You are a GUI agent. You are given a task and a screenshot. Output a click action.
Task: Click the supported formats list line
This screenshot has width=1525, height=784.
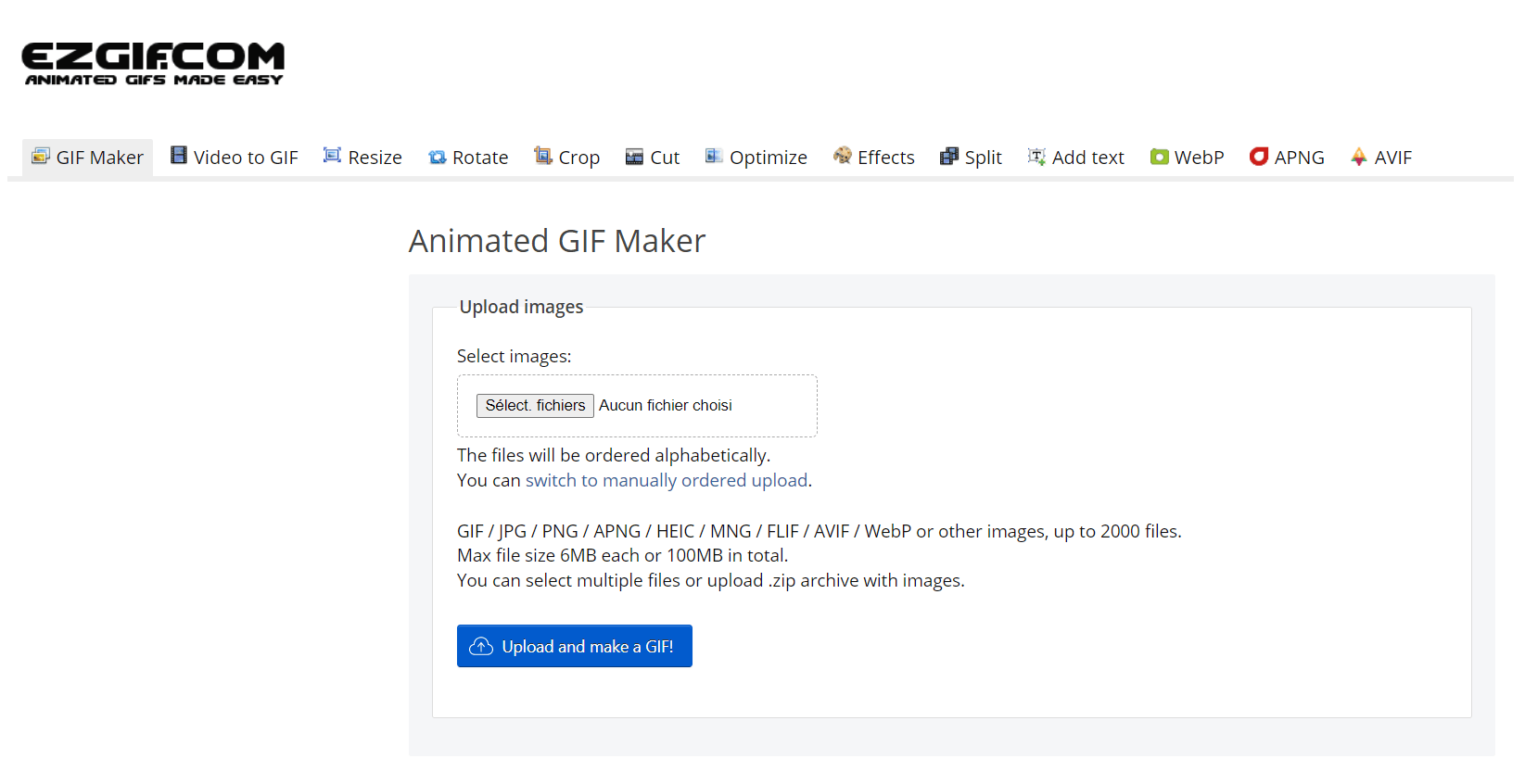click(820, 531)
